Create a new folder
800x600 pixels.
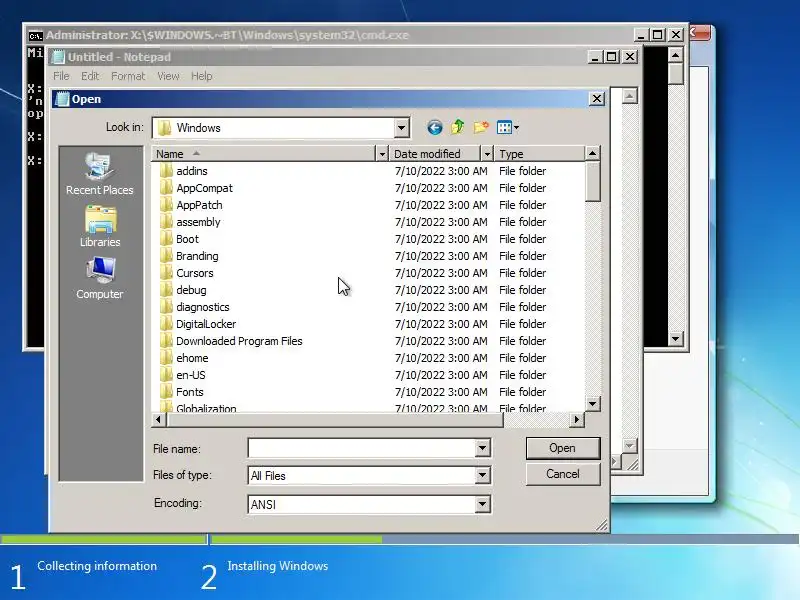(x=481, y=127)
